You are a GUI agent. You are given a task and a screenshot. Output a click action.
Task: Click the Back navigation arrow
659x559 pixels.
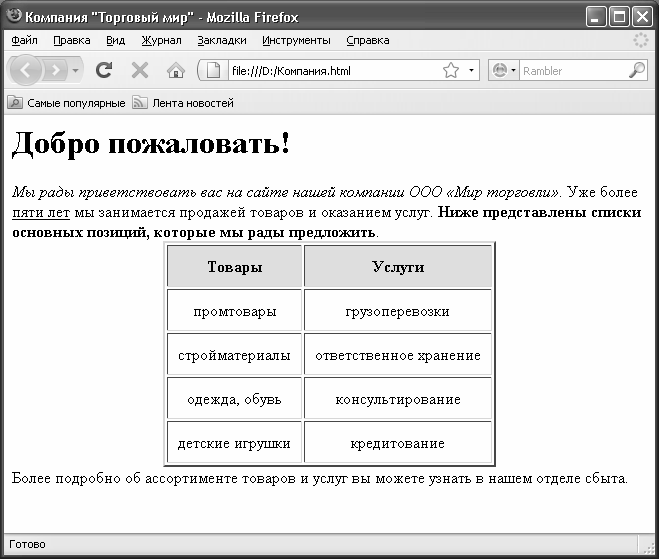point(25,70)
